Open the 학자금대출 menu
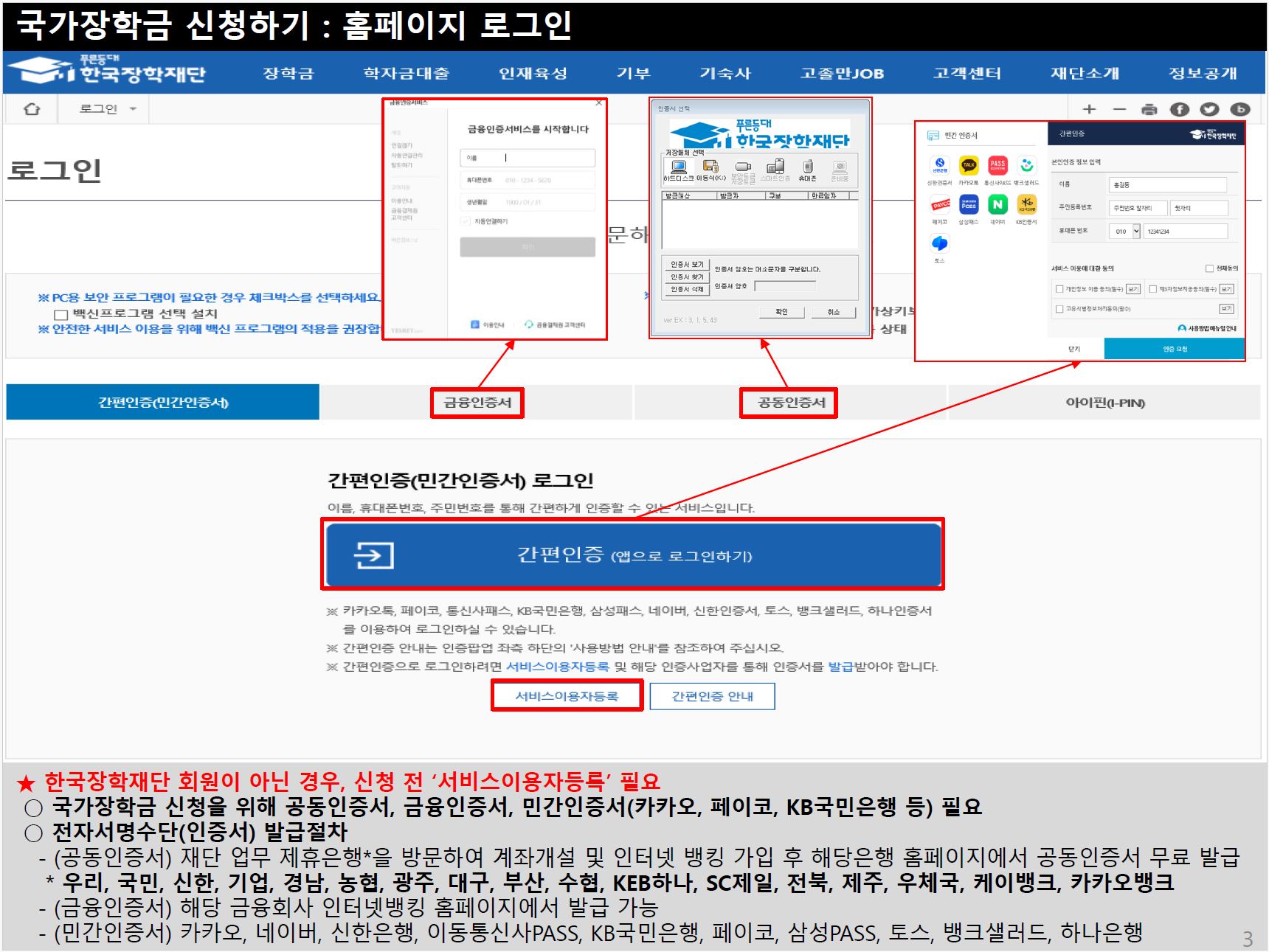Image resolution: width=1269 pixels, height=952 pixels. point(407,73)
